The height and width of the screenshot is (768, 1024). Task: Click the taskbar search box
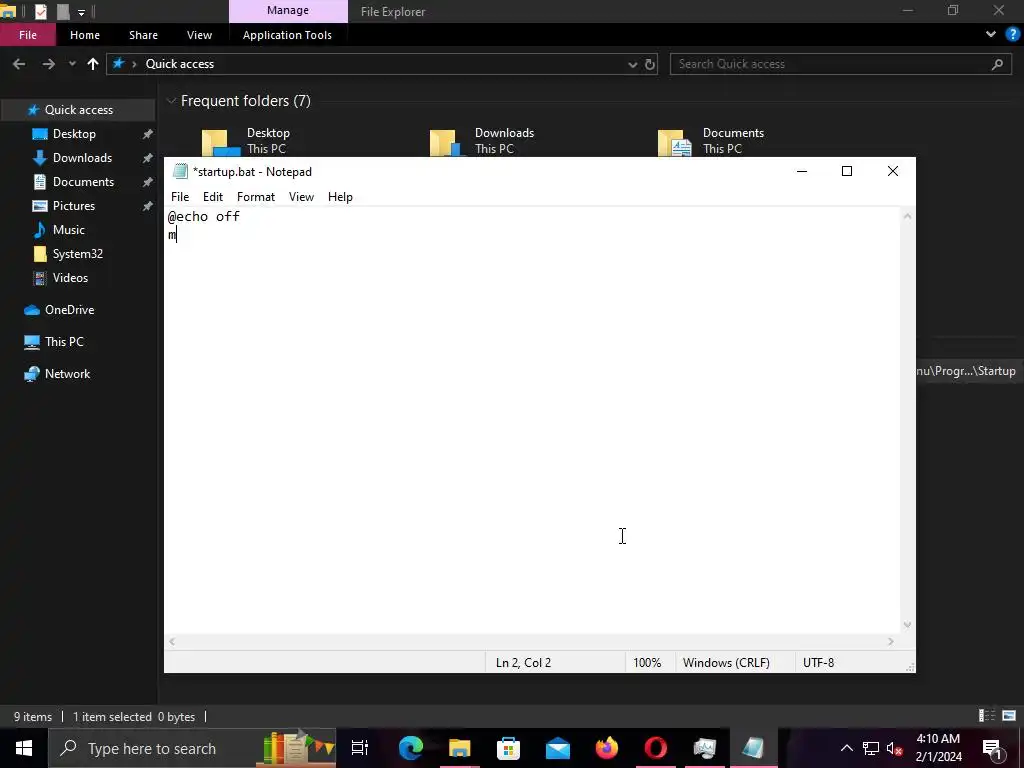193,748
